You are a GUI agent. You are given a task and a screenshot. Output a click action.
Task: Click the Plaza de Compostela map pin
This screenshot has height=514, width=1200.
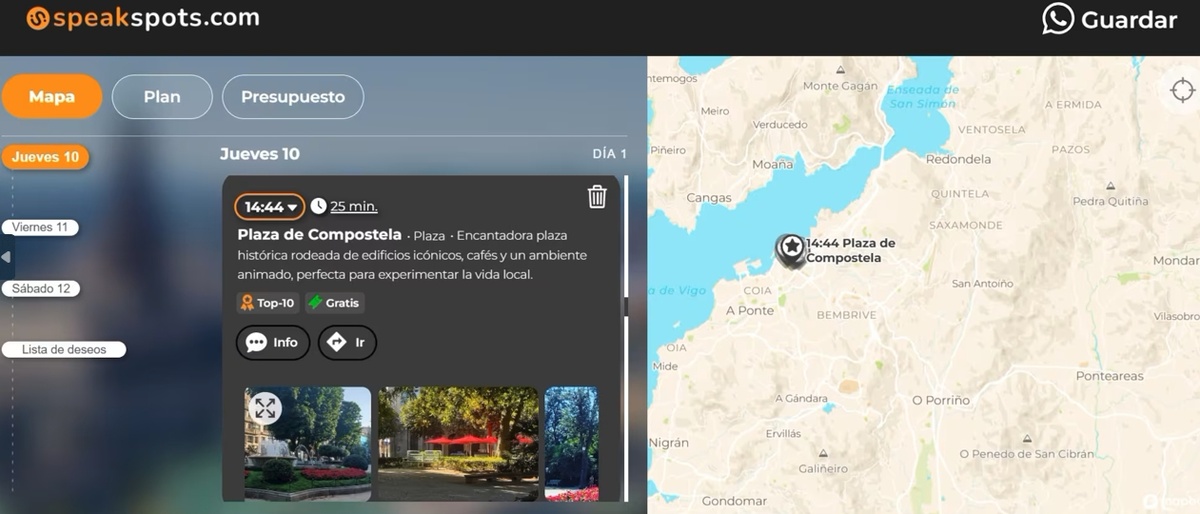pos(791,250)
